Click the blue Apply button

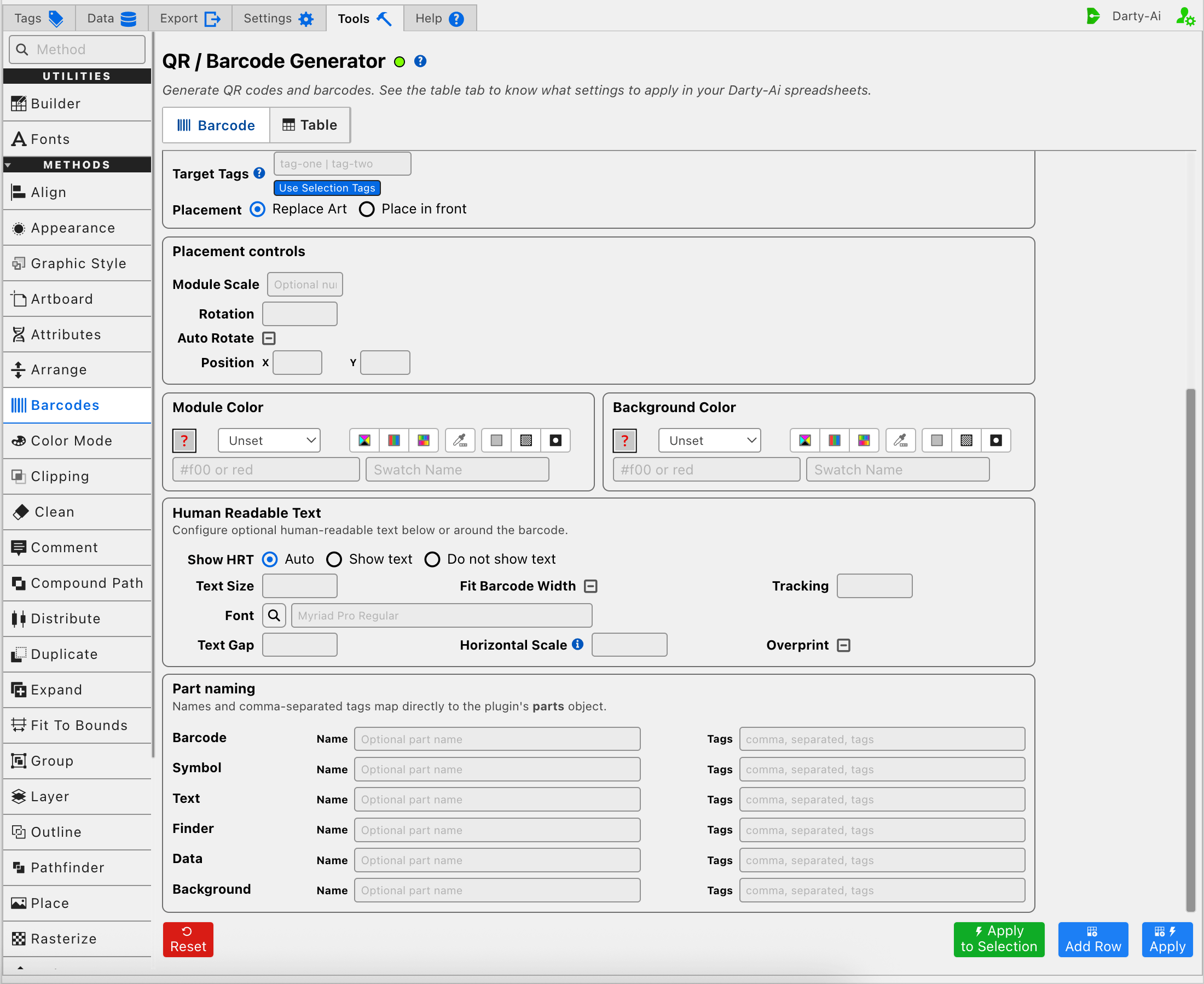(x=1167, y=939)
